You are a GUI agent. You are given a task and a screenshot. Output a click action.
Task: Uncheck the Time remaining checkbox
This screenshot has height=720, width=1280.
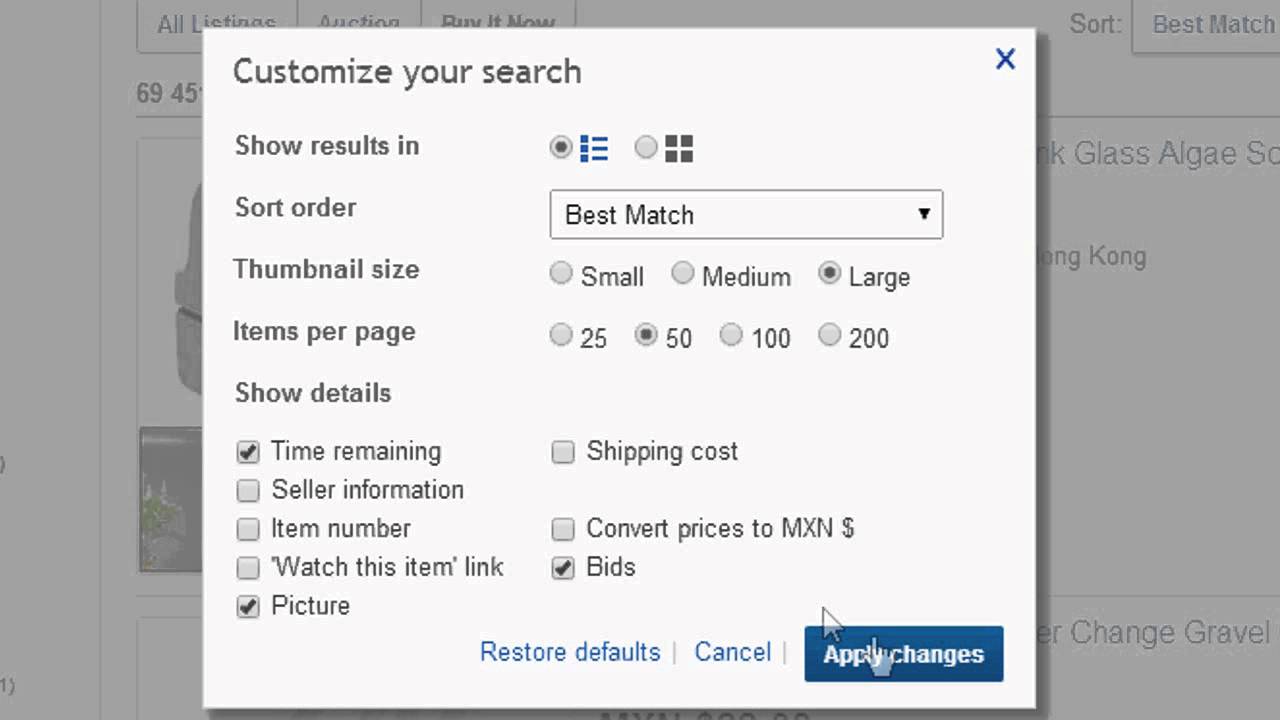pos(248,452)
